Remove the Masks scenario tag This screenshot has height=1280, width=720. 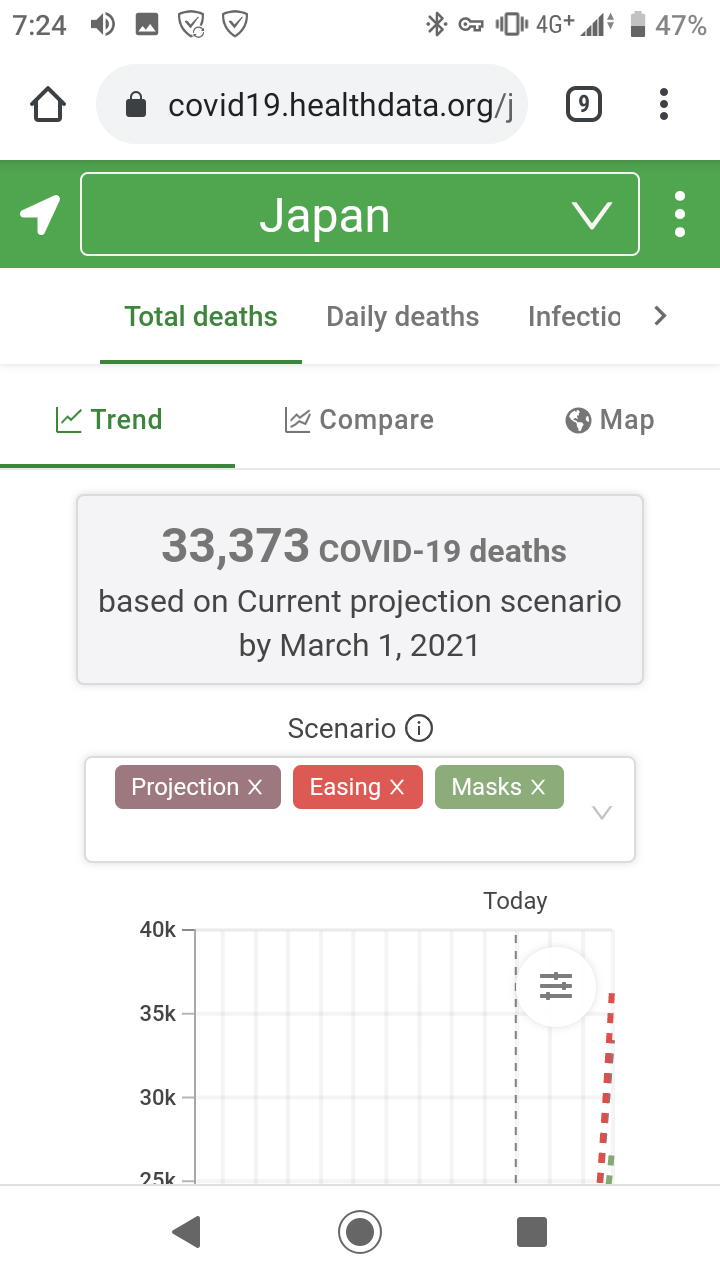(538, 788)
